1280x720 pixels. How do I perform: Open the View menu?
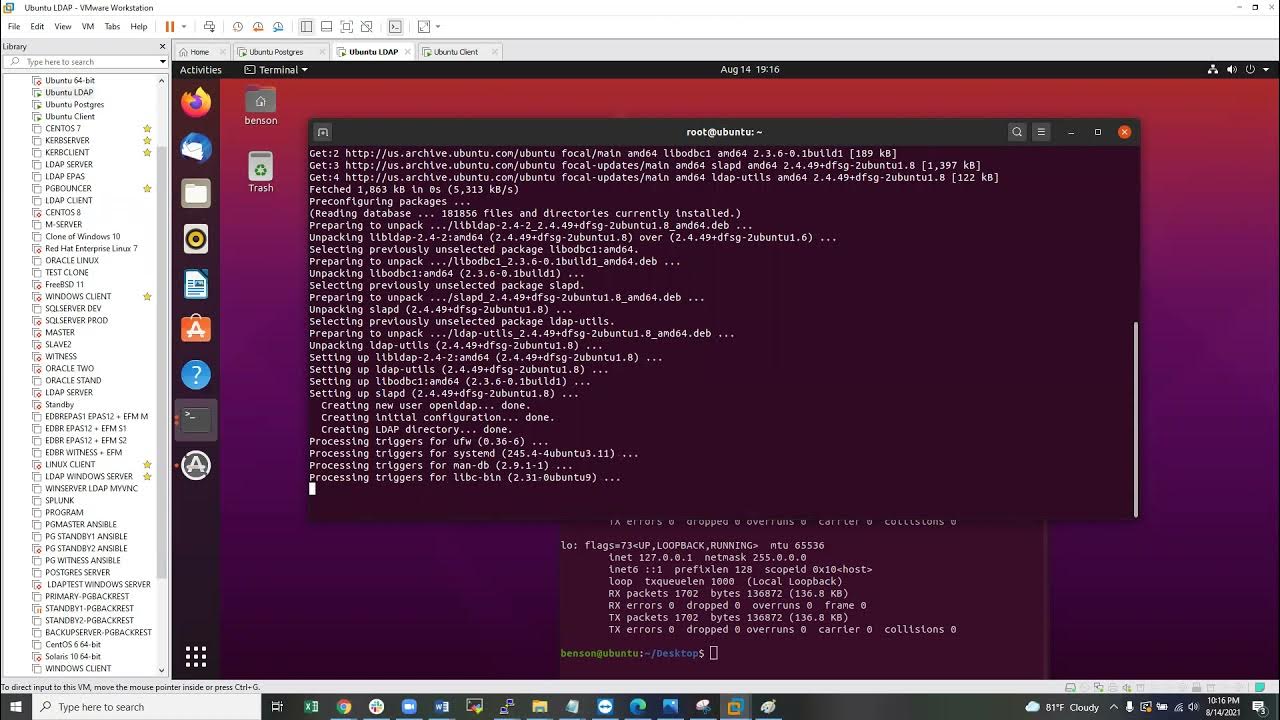[63, 26]
